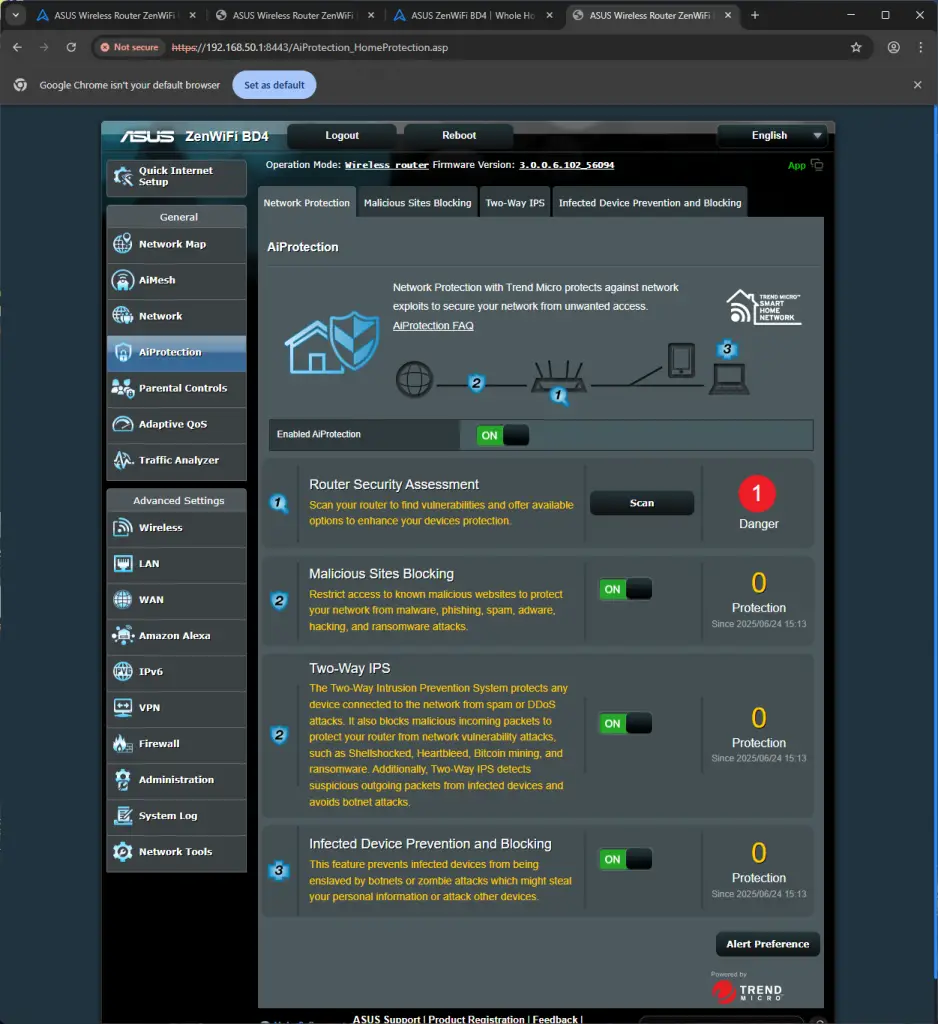Viewport: 938px width, 1024px height.
Task: Open the English language dropdown
Action: click(773, 135)
